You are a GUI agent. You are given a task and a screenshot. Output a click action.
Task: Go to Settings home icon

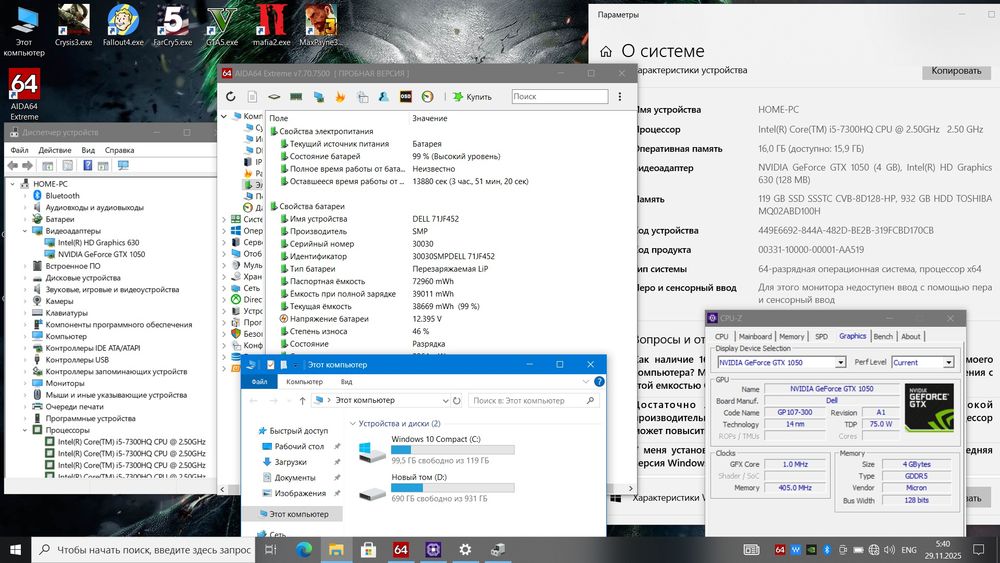coord(606,52)
